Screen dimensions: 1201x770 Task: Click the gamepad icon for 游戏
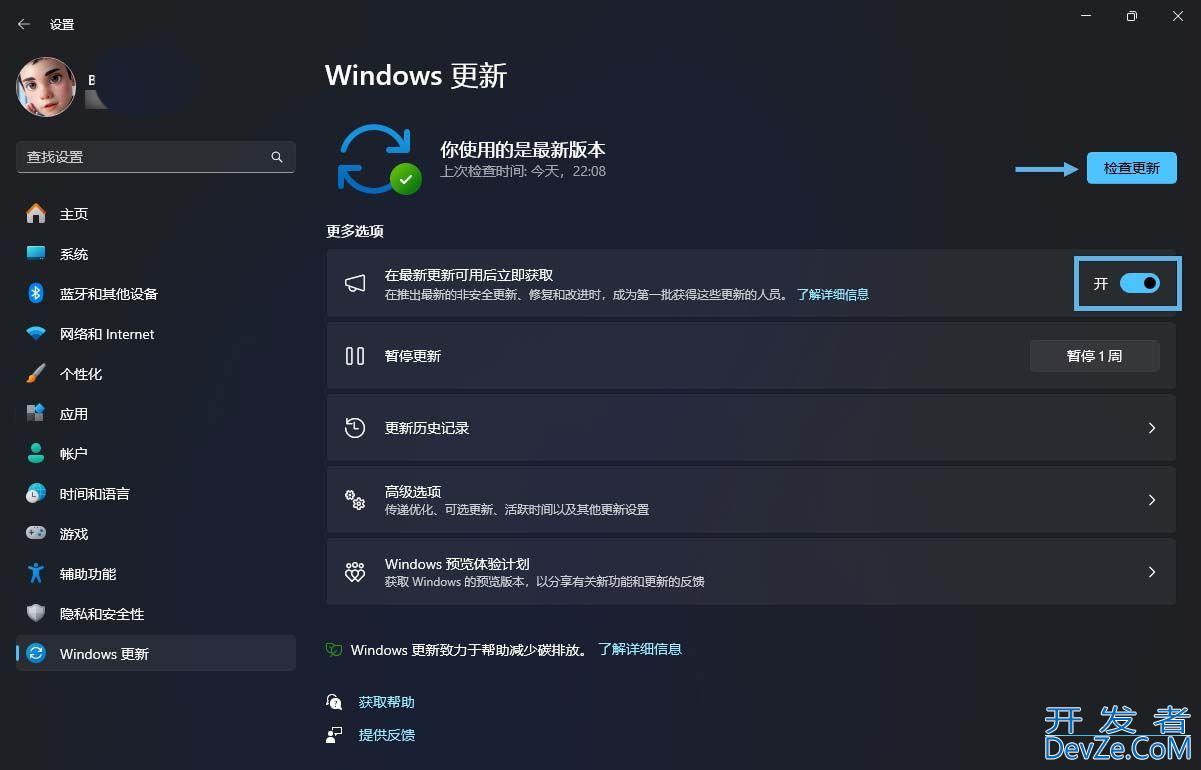[x=36, y=534]
